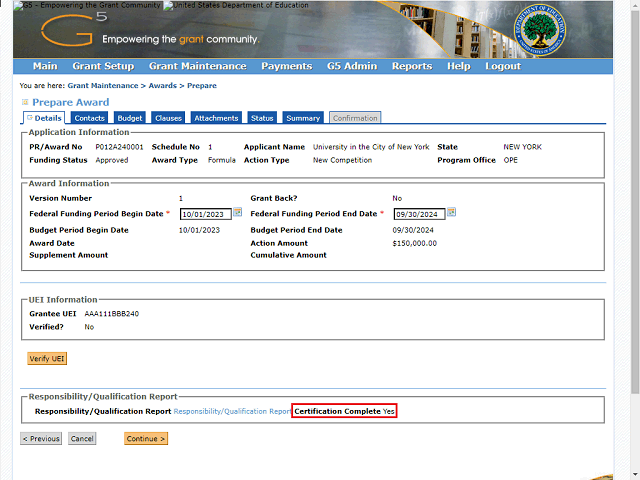
Task: Click the icon beside Prepare Award heading
Action: 25,102
